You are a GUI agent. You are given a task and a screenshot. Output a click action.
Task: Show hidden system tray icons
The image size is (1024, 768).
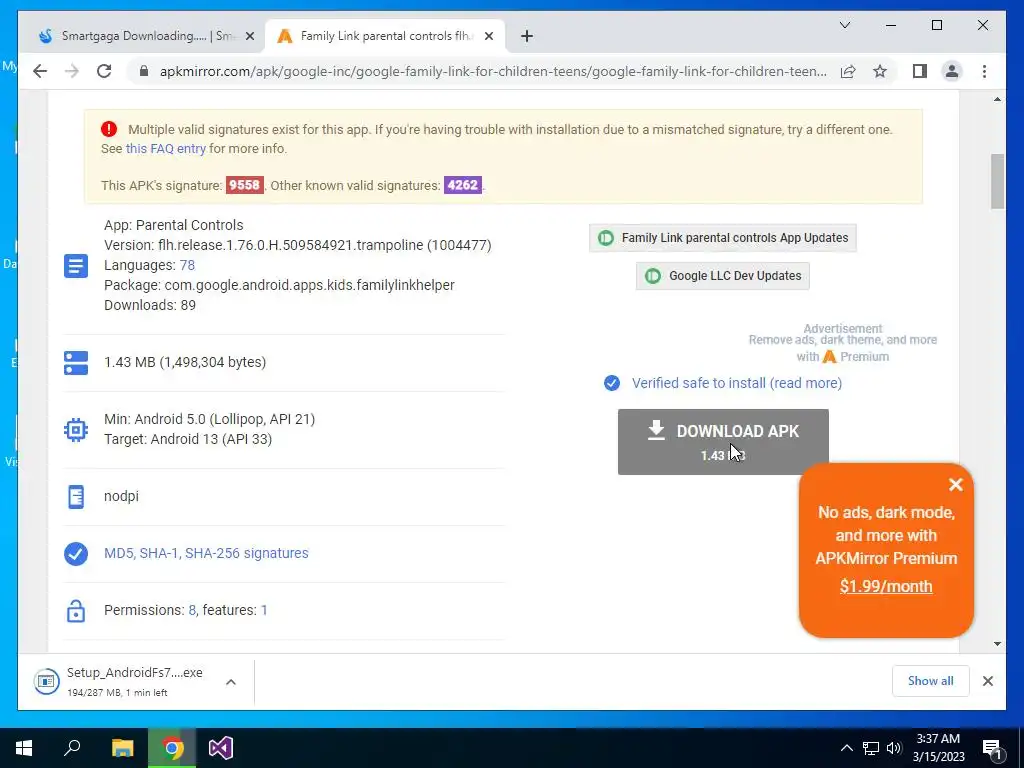846,748
